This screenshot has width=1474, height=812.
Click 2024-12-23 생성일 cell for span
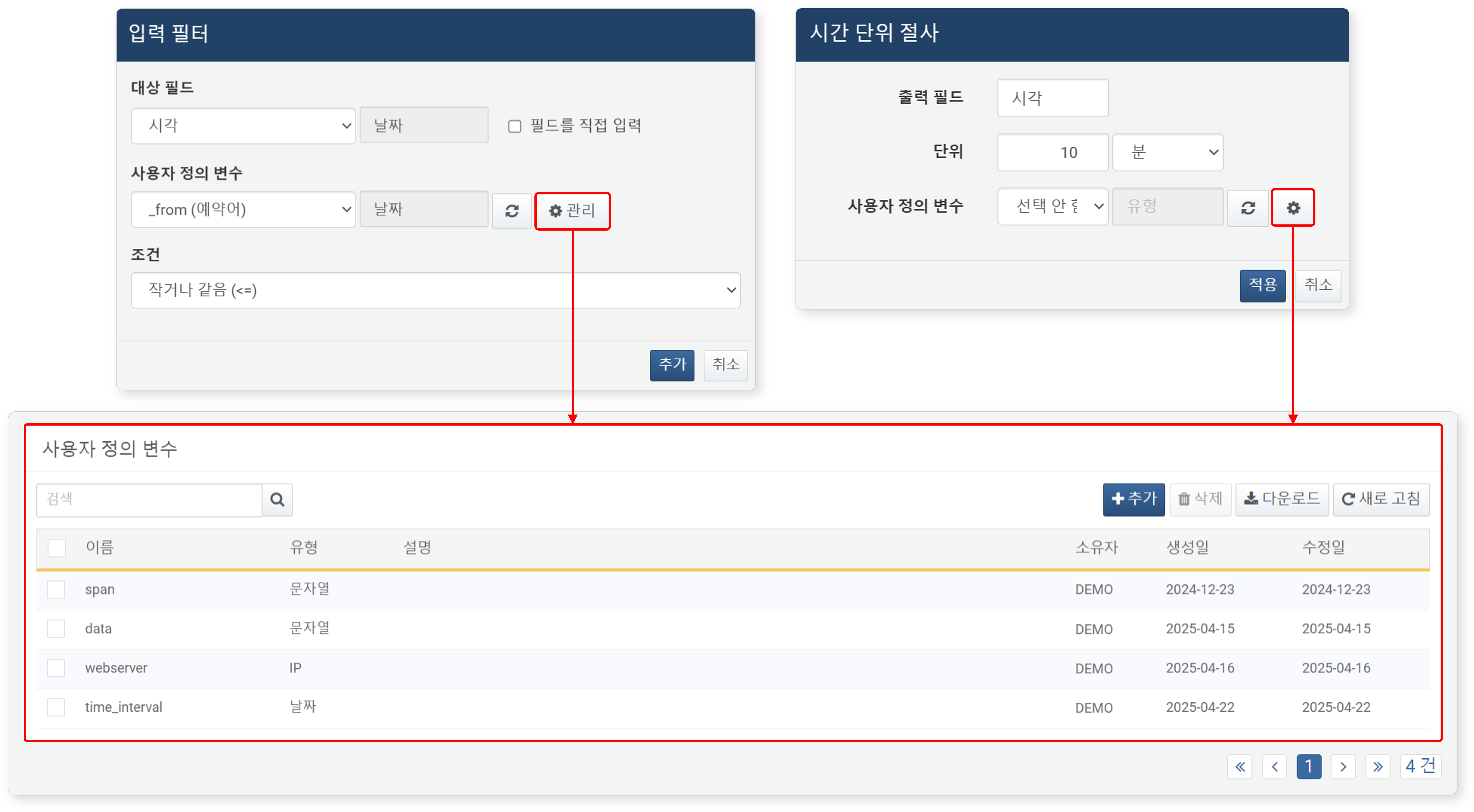pyautogui.click(x=1200, y=590)
